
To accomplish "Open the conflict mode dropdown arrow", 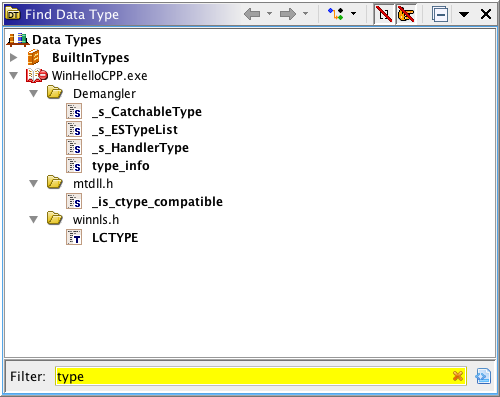I will [353, 14].
